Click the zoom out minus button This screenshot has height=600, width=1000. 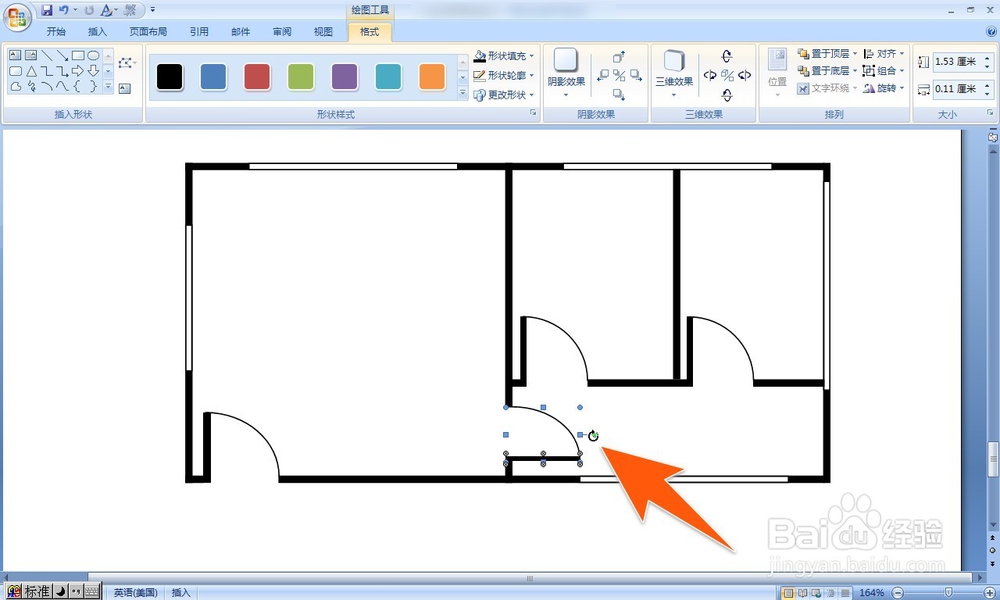pyautogui.click(x=897, y=593)
